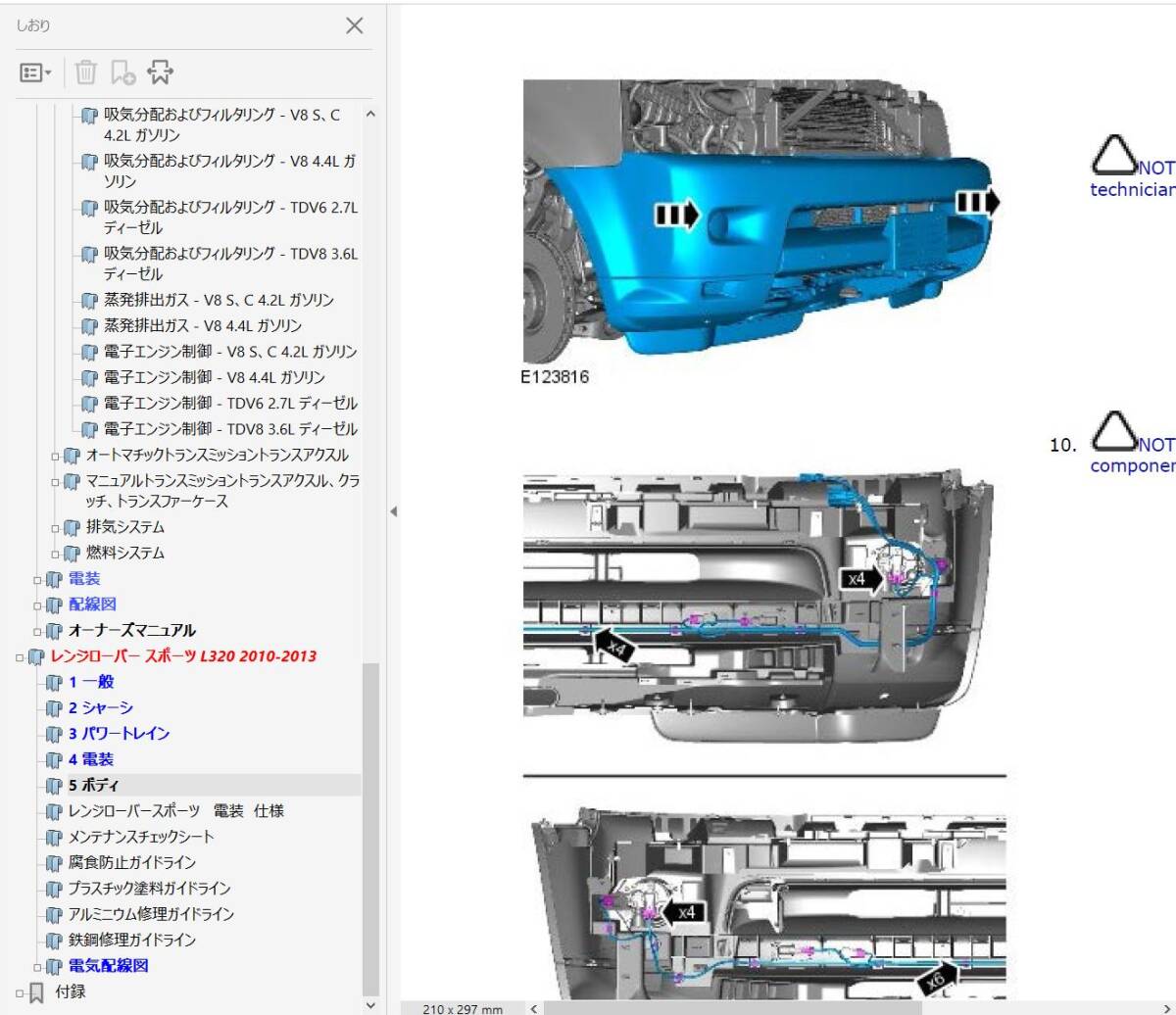
Task: Open the 3 パワートレイン bookmark
Action: [x=119, y=734]
